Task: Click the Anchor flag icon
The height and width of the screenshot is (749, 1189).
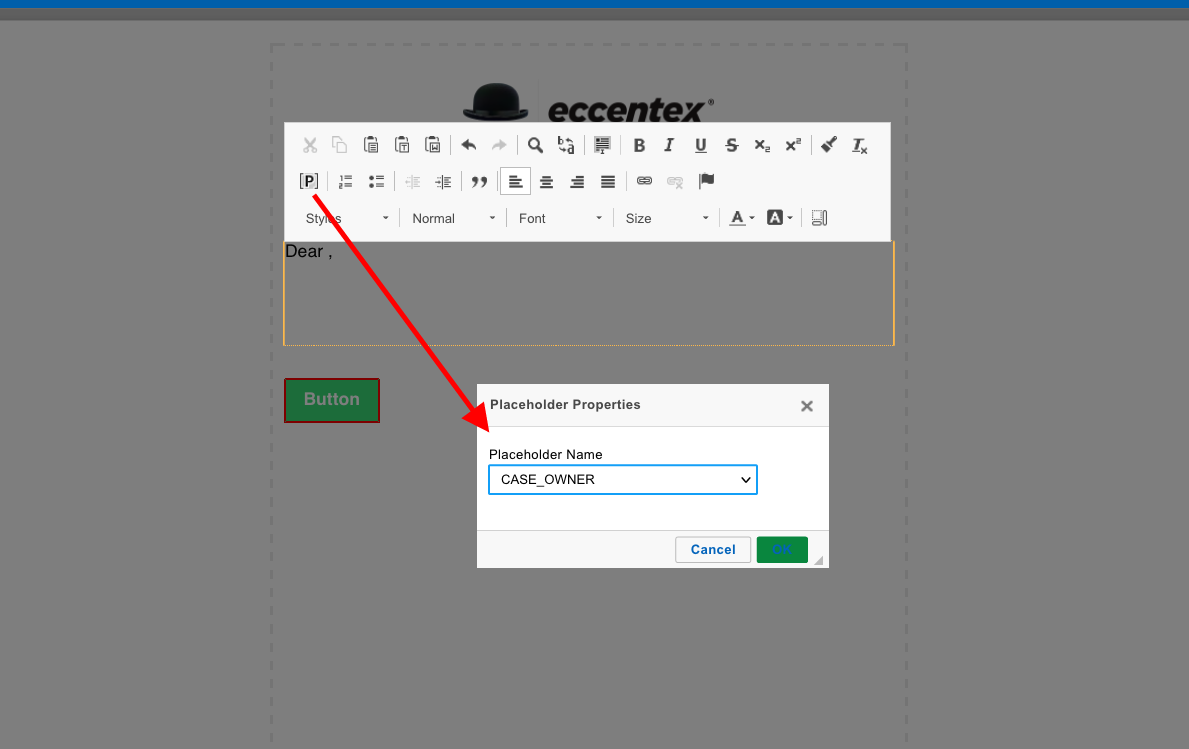Action: (706, 181)
